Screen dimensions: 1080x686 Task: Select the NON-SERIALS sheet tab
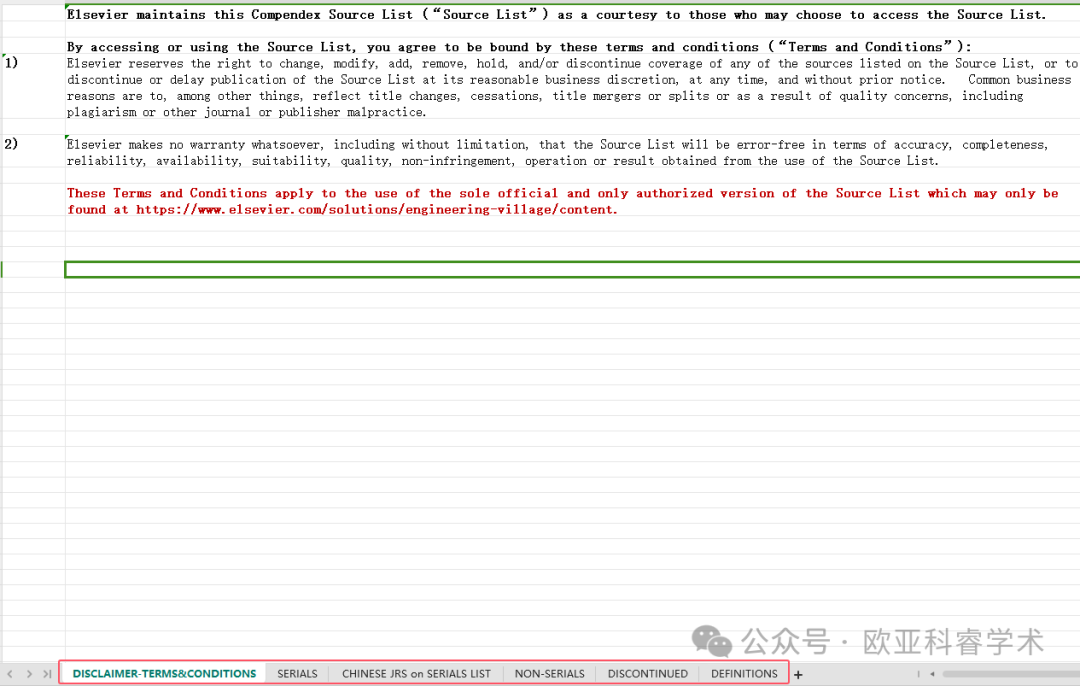click(549, 674)
